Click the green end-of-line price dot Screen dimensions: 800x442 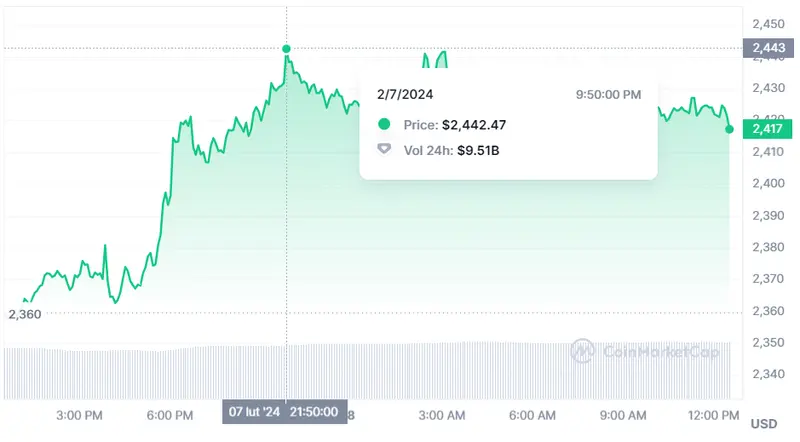[729, 129]
